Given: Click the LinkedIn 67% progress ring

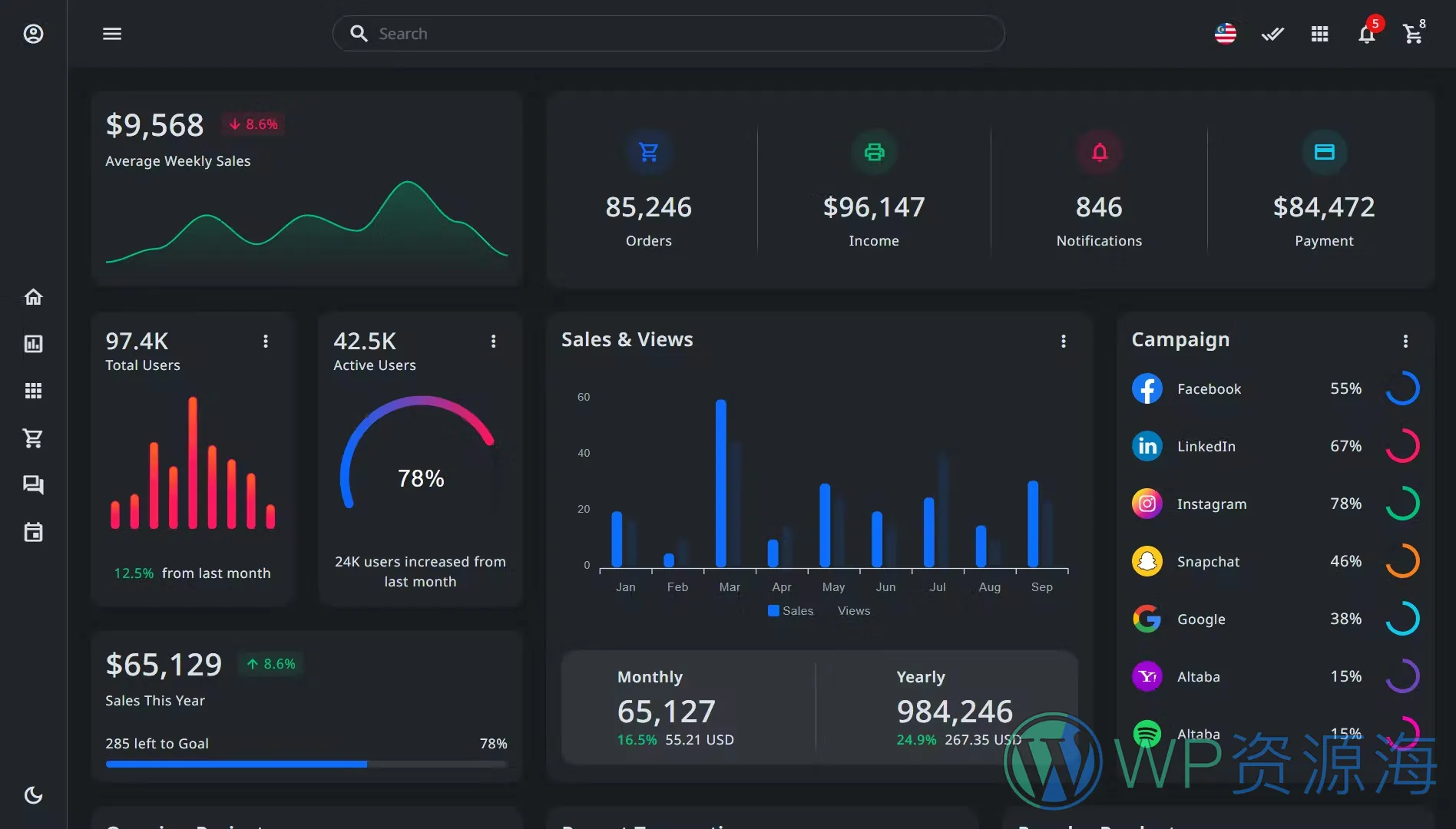Looking at the screenshot, I should pyautogui.click(x=1402, y=446).
